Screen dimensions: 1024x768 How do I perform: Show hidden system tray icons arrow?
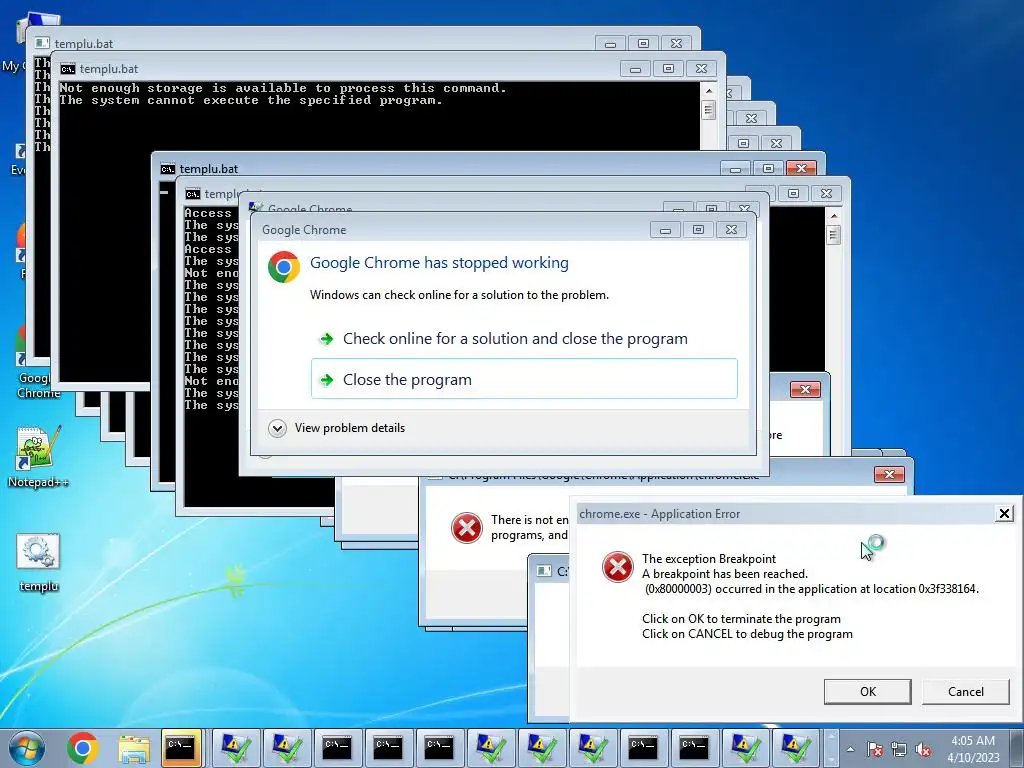coord(850,750)
